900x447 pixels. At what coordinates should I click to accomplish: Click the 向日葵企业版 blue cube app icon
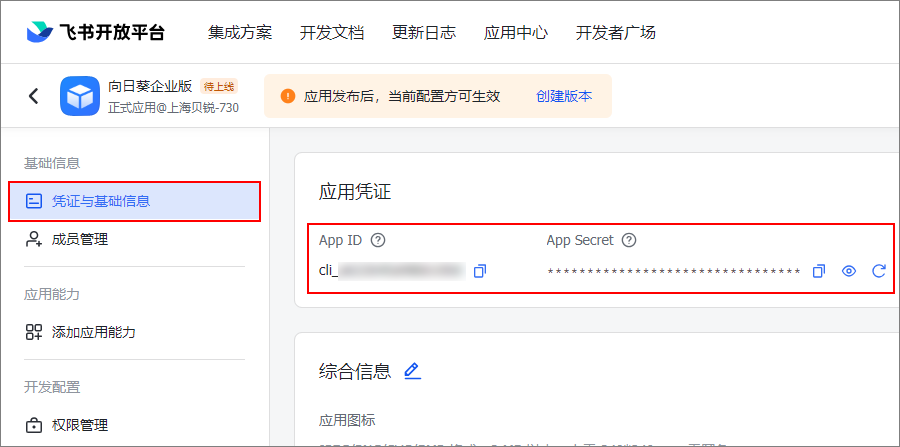coord(80,96)
